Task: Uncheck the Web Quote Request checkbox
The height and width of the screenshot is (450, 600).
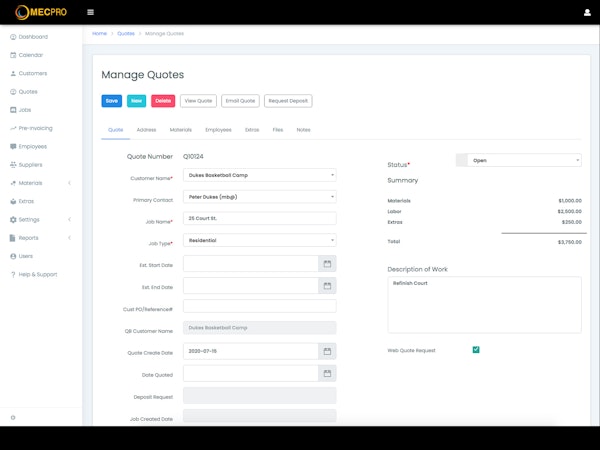Action: pyautogui.click(x=476, y=350)
